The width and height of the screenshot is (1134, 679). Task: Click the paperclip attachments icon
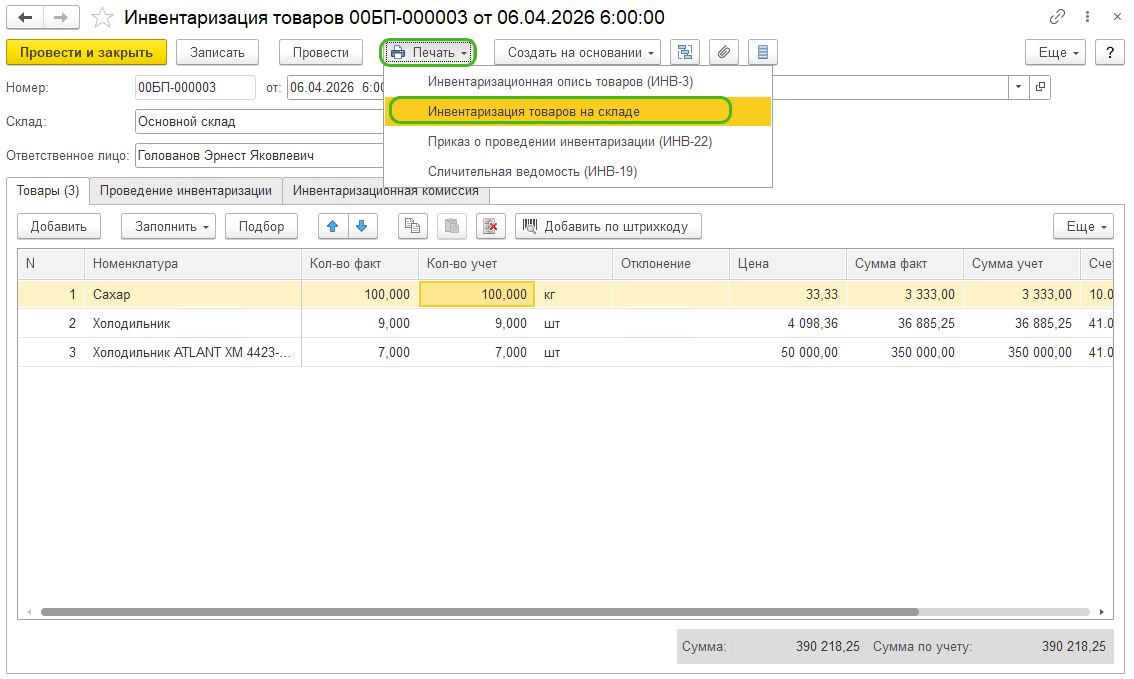pos(724,52)
